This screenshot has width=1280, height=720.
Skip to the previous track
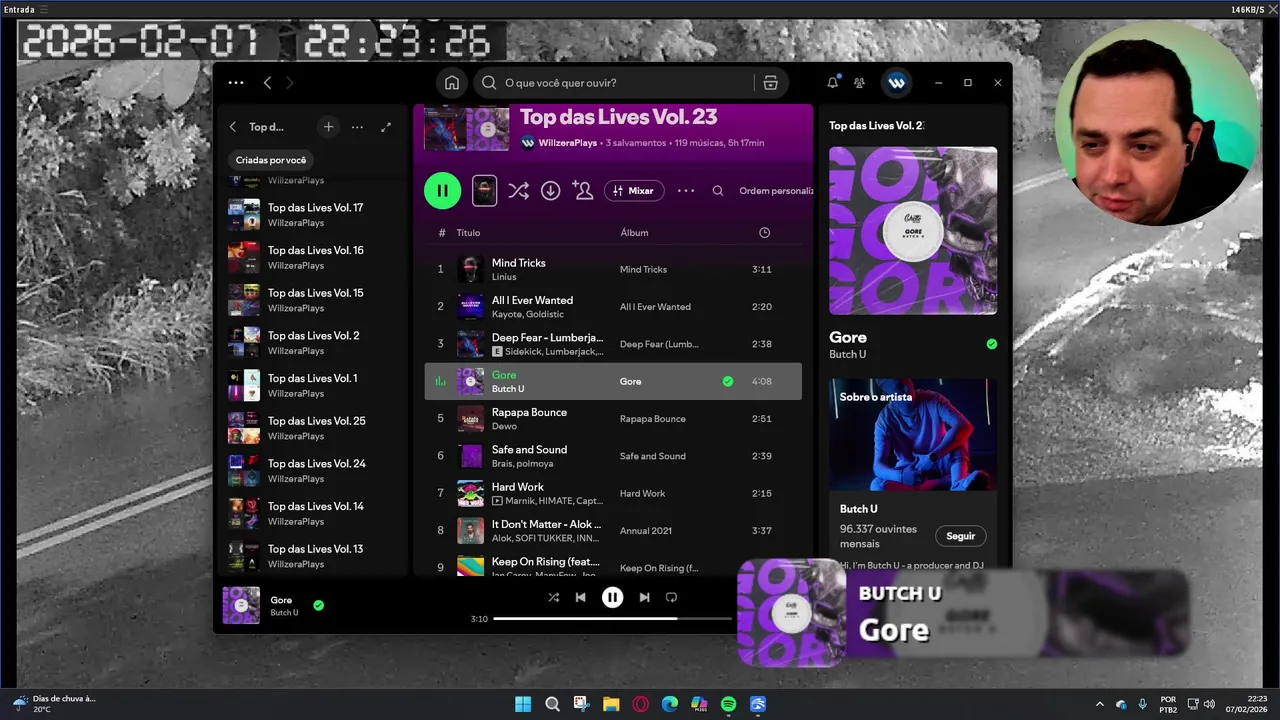click(580, 597)
